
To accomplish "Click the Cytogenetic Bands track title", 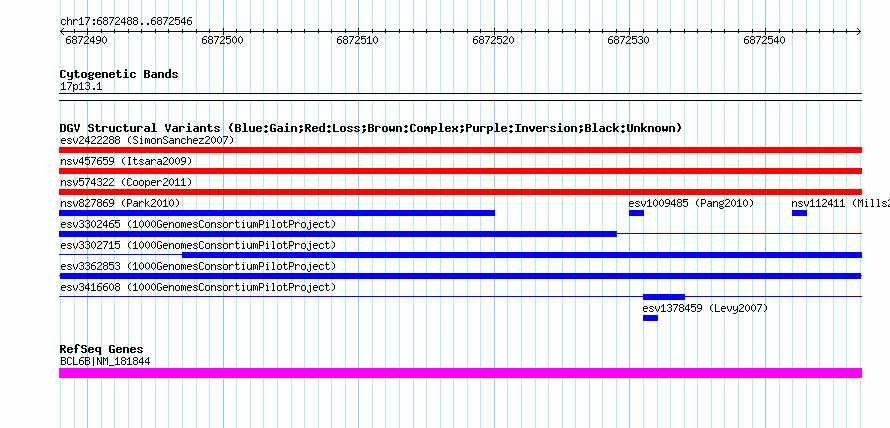I will click(x=119, y=74).
